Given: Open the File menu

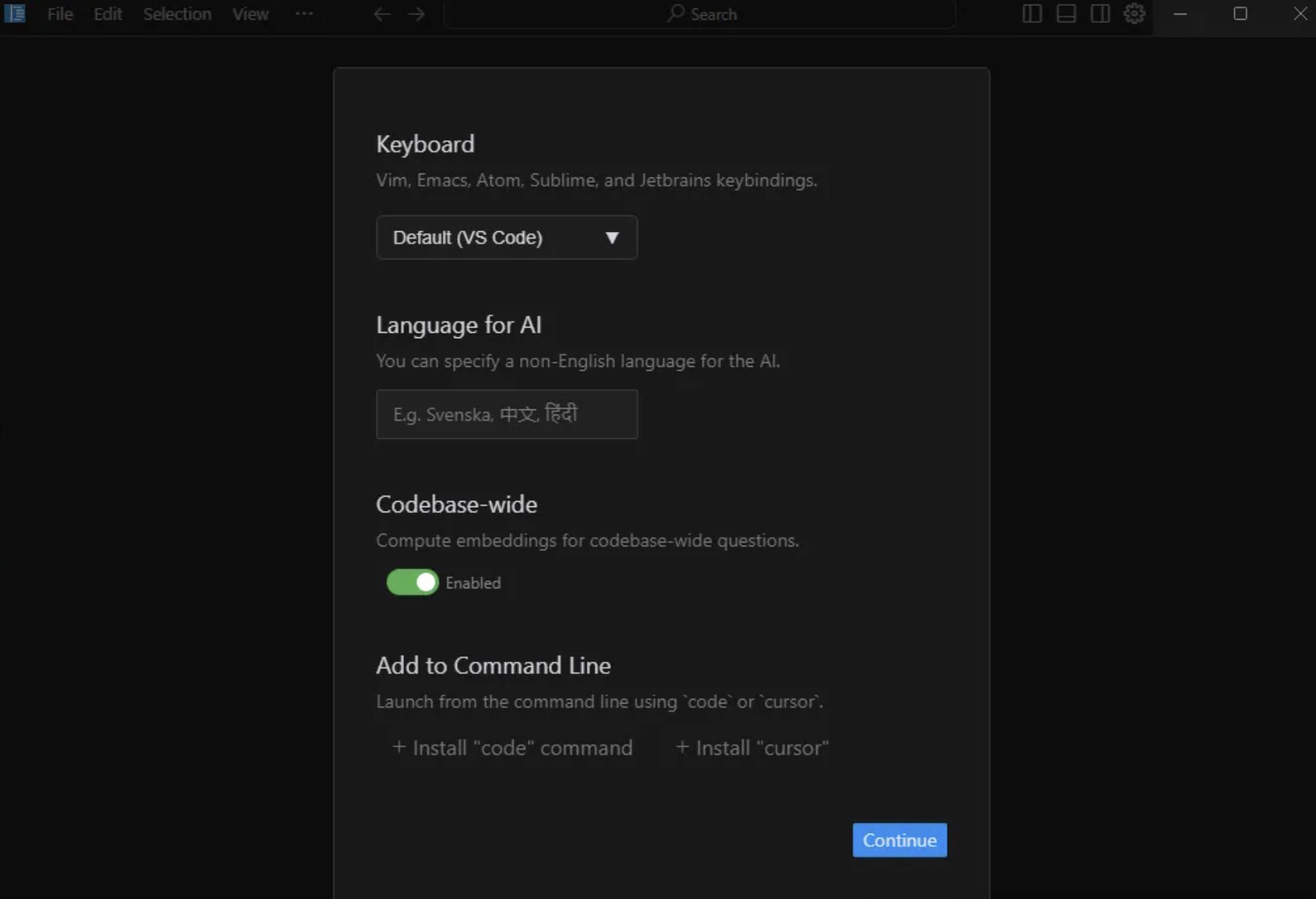Looking at the screenshot, I should click(60, 14).
